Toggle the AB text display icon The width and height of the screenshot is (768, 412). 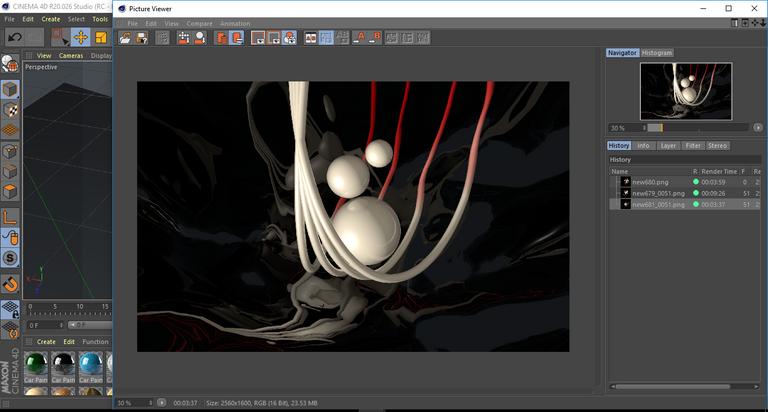342,38
